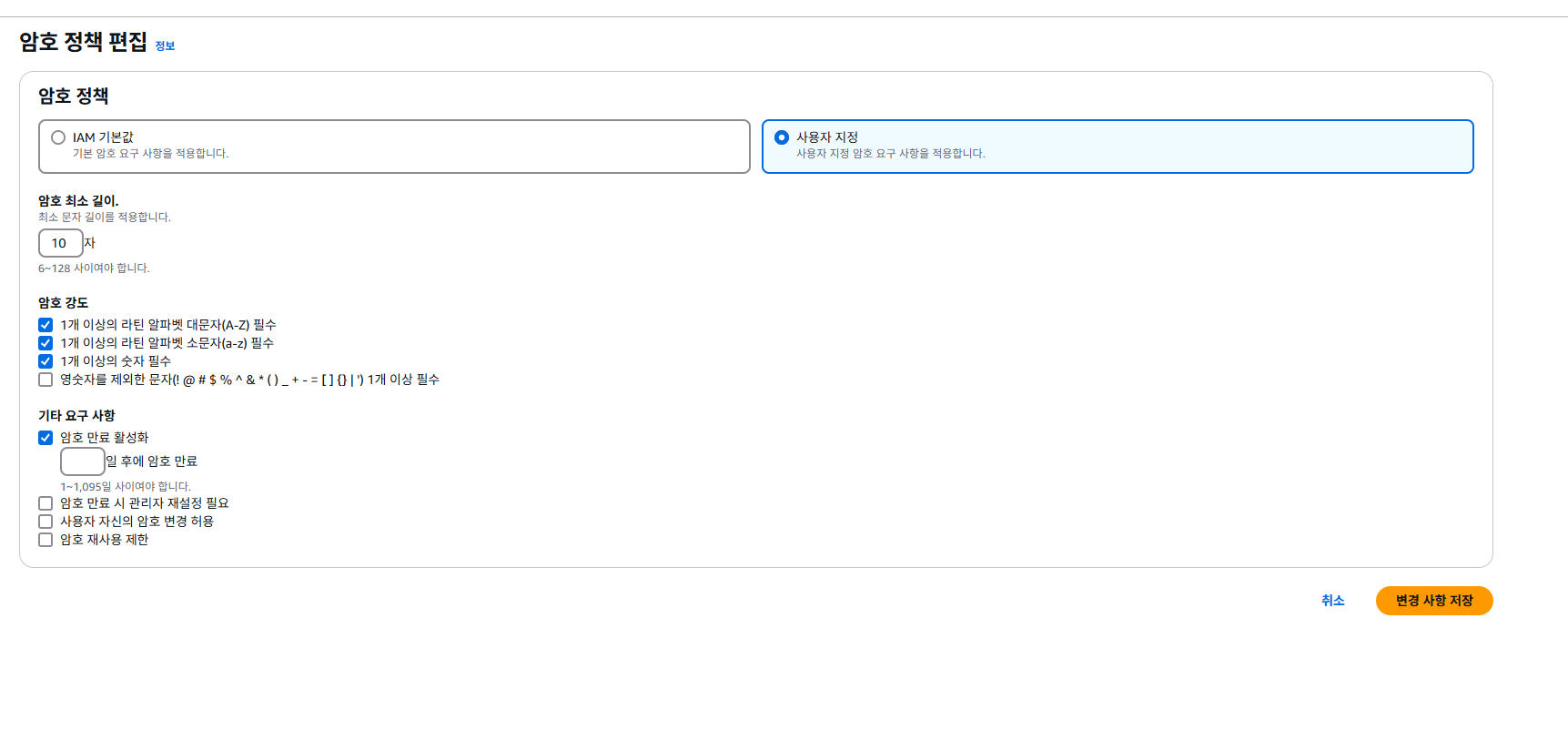1568x740 pixels.
Task: Enable the 영숫자를 제외한 문자 필수 checkbox
Action: point(46,380)
